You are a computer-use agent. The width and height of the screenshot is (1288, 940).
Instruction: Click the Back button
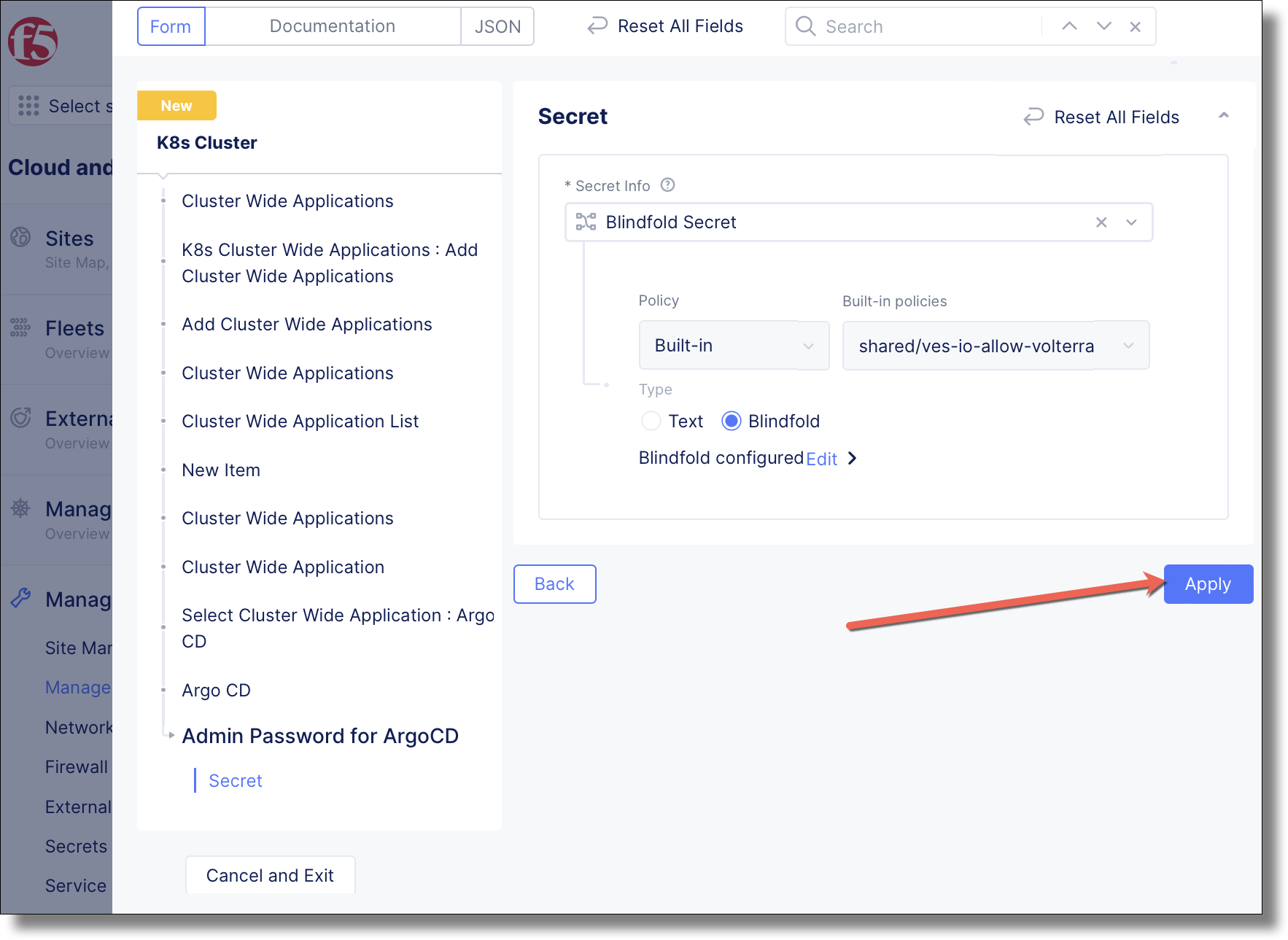click(x=554, y=584)
